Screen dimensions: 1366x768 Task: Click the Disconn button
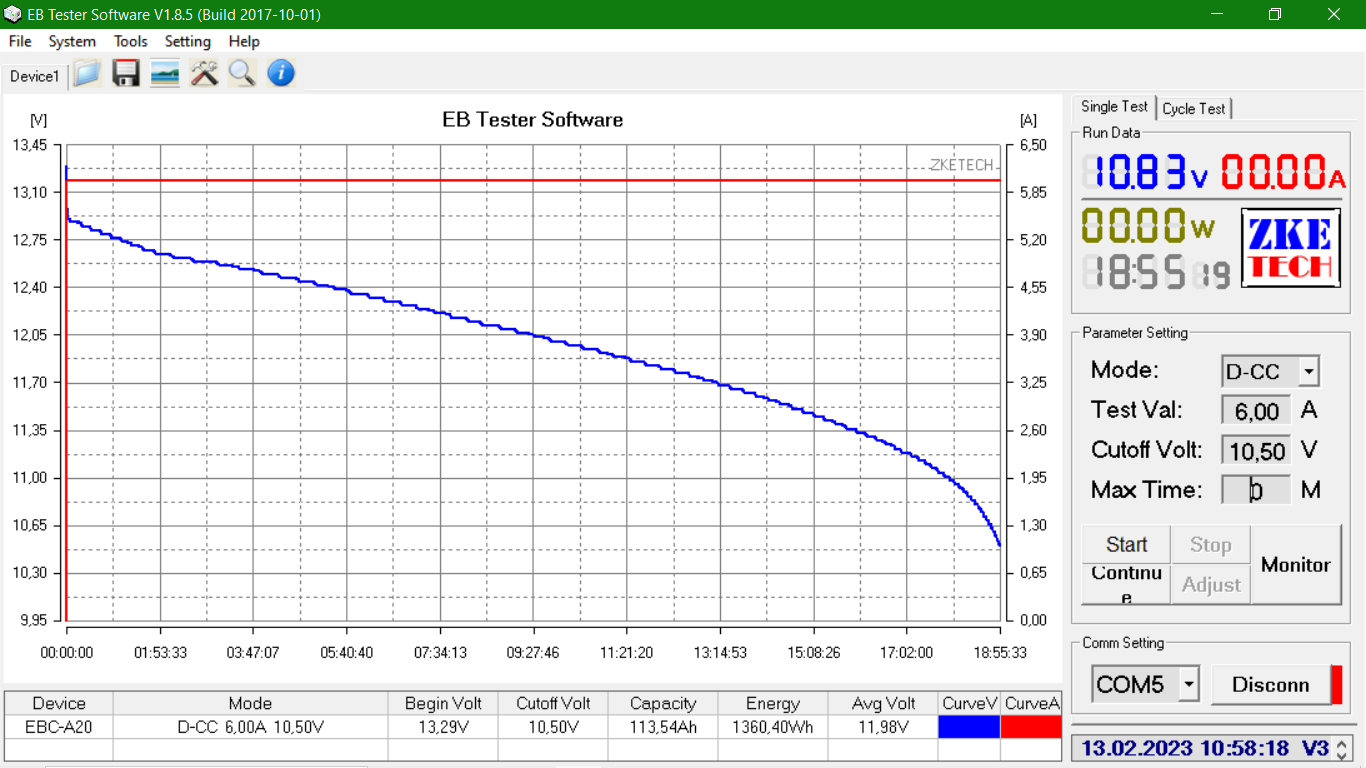coord(1270,685)
